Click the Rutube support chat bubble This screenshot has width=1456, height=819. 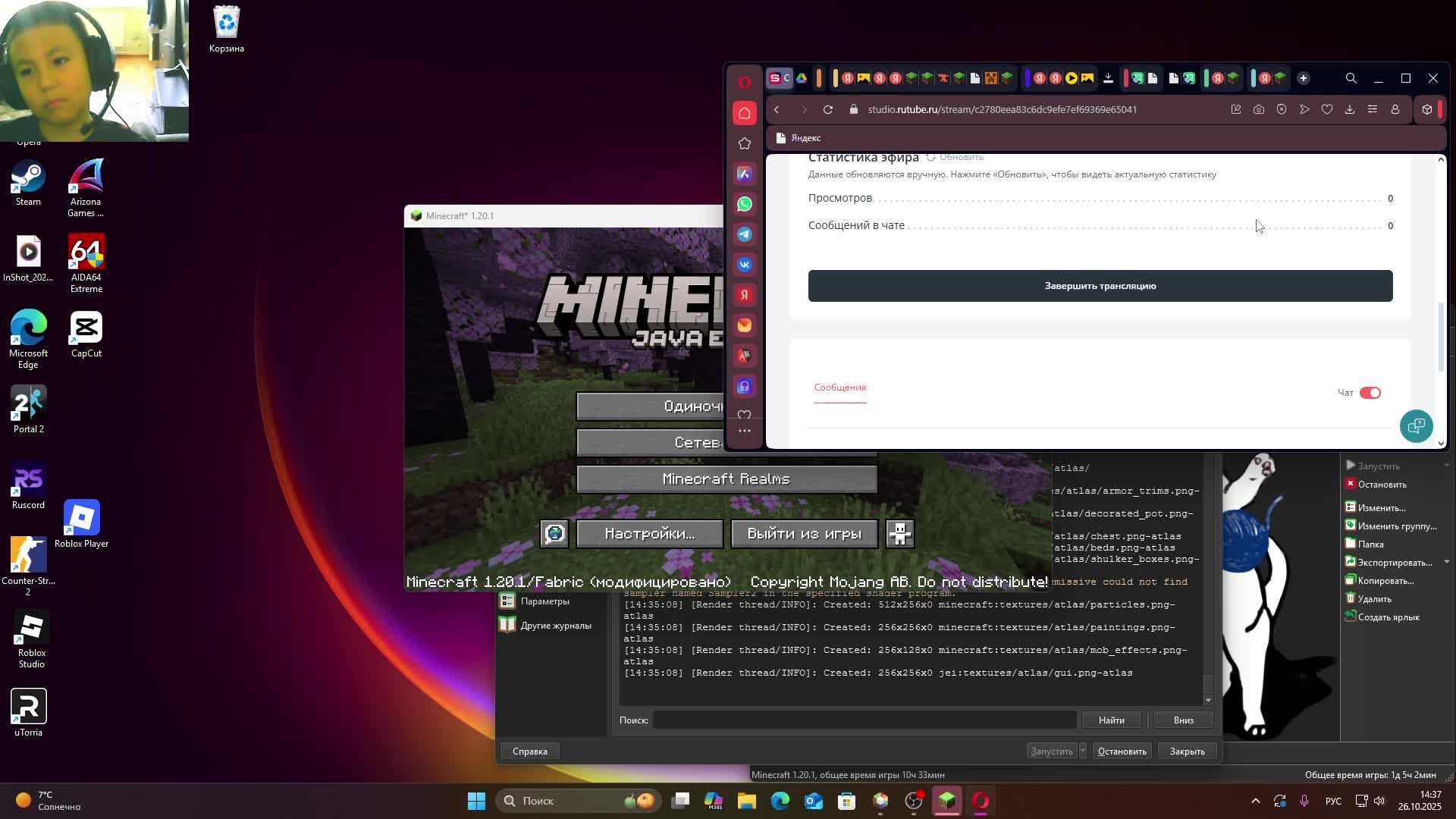(x=1416, y=426)
